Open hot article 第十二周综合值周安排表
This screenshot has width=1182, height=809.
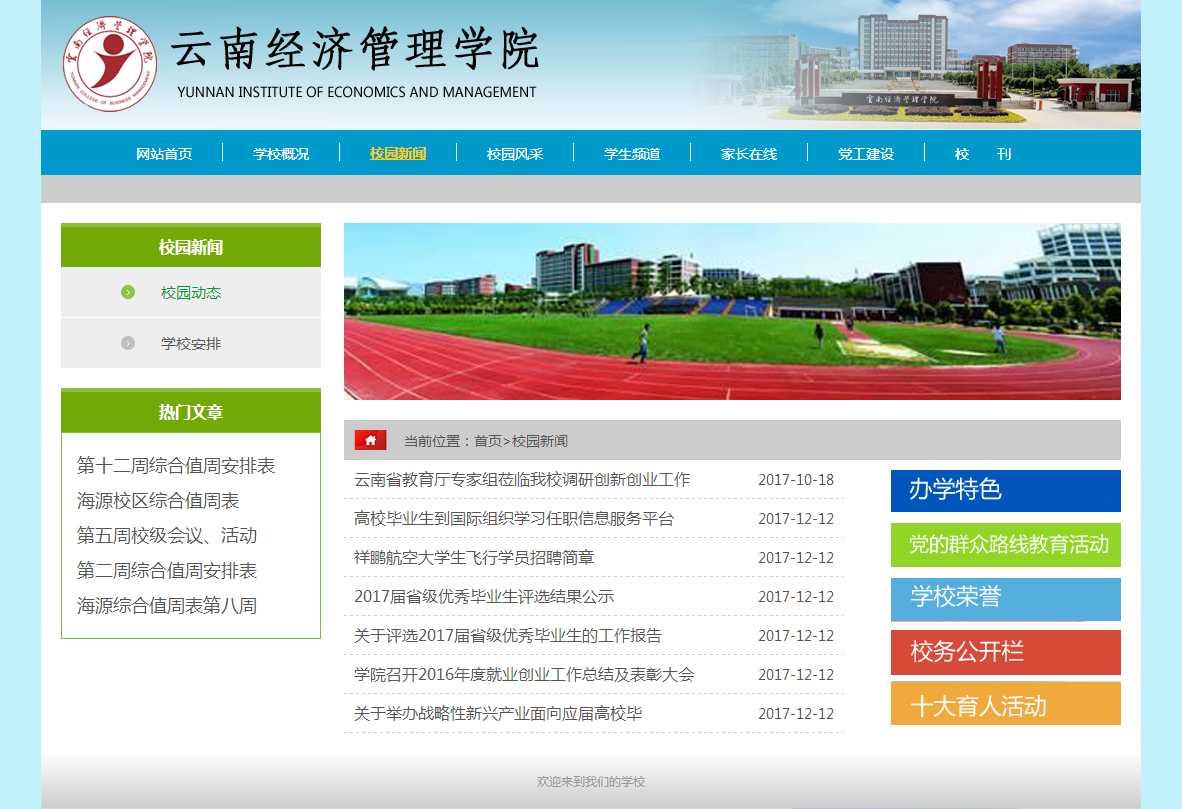pyautogui.click(x=176, y=466)
